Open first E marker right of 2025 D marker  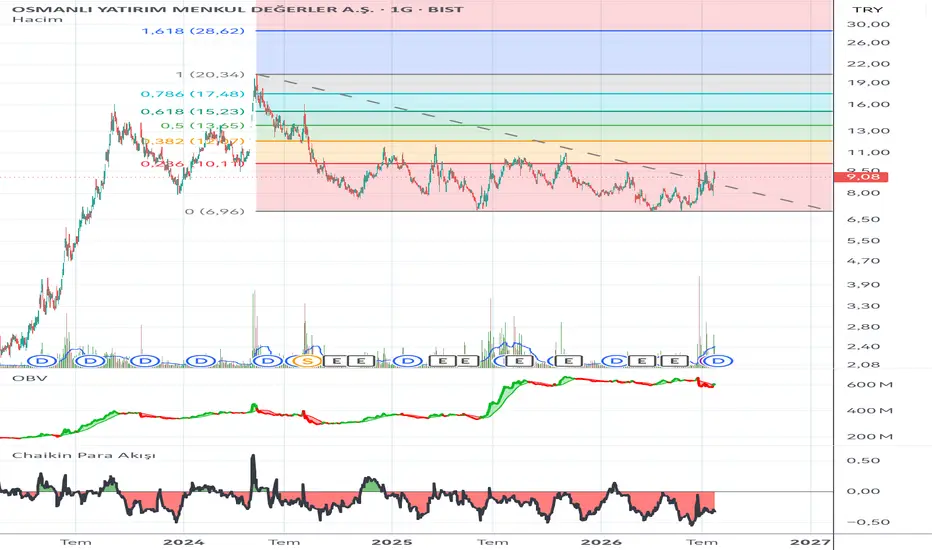click(442, 361)
